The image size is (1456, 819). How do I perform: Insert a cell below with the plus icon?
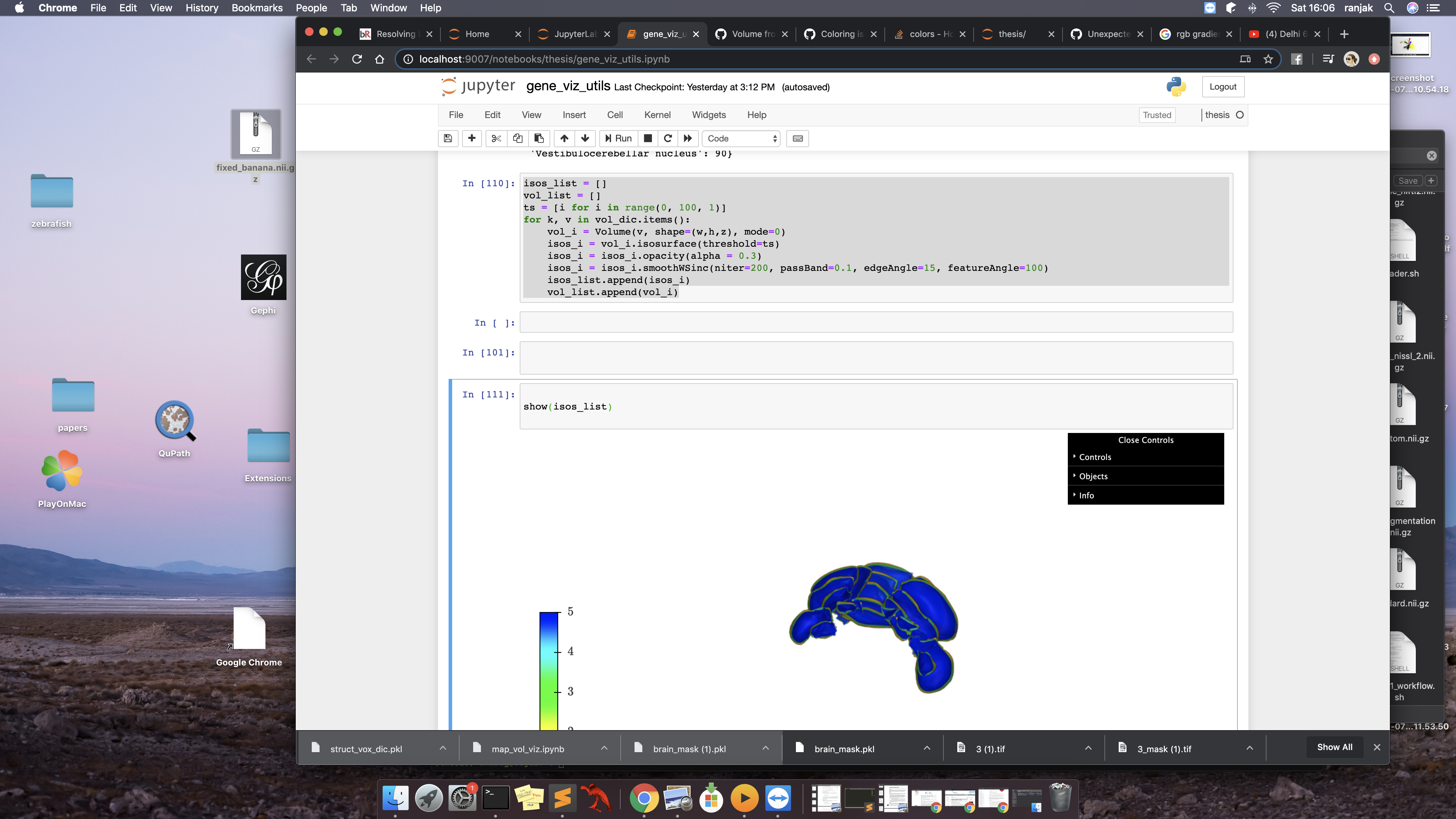pyautogui.click(x=471, y=139)
